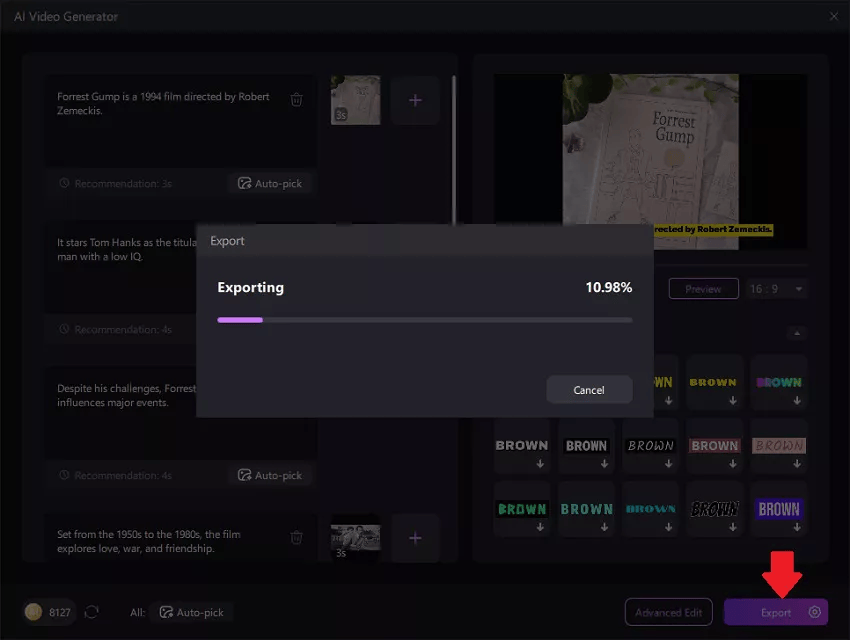Open the Advanced Edit panel

(668, 611)
